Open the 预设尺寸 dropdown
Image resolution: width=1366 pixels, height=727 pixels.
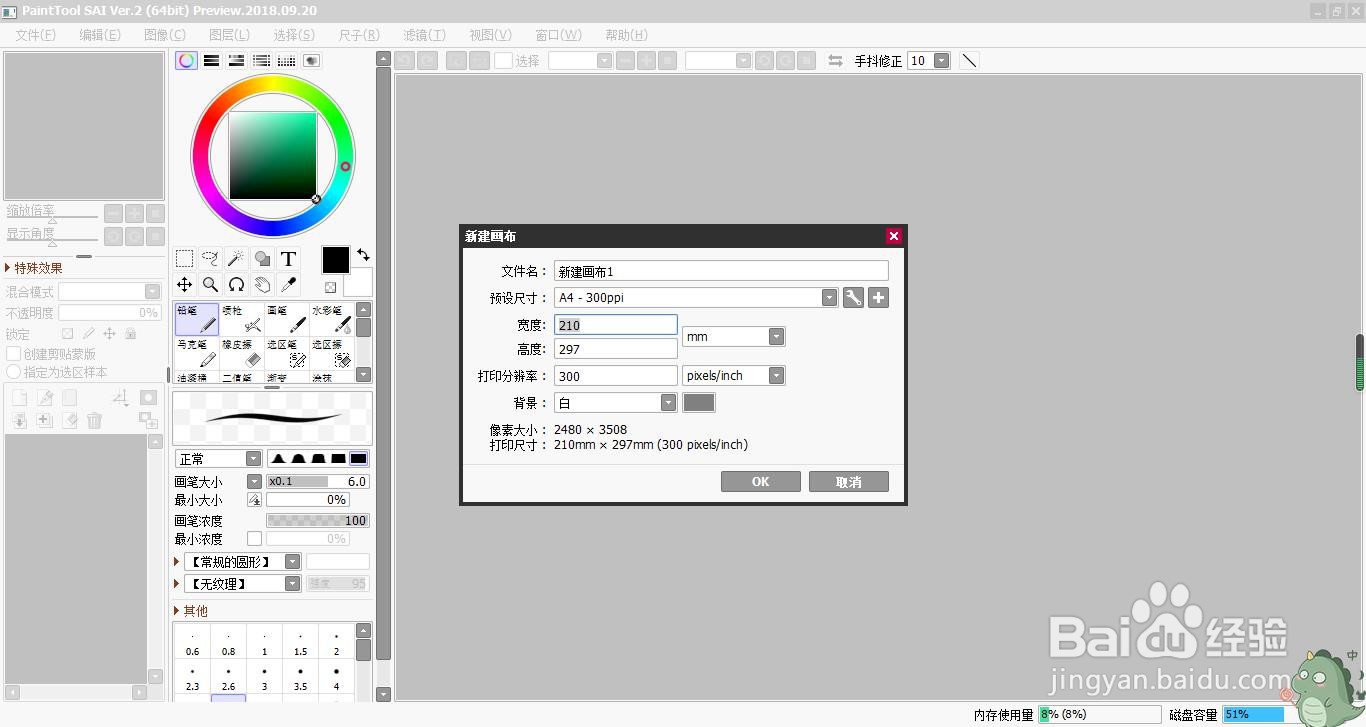tap(829, 297)
